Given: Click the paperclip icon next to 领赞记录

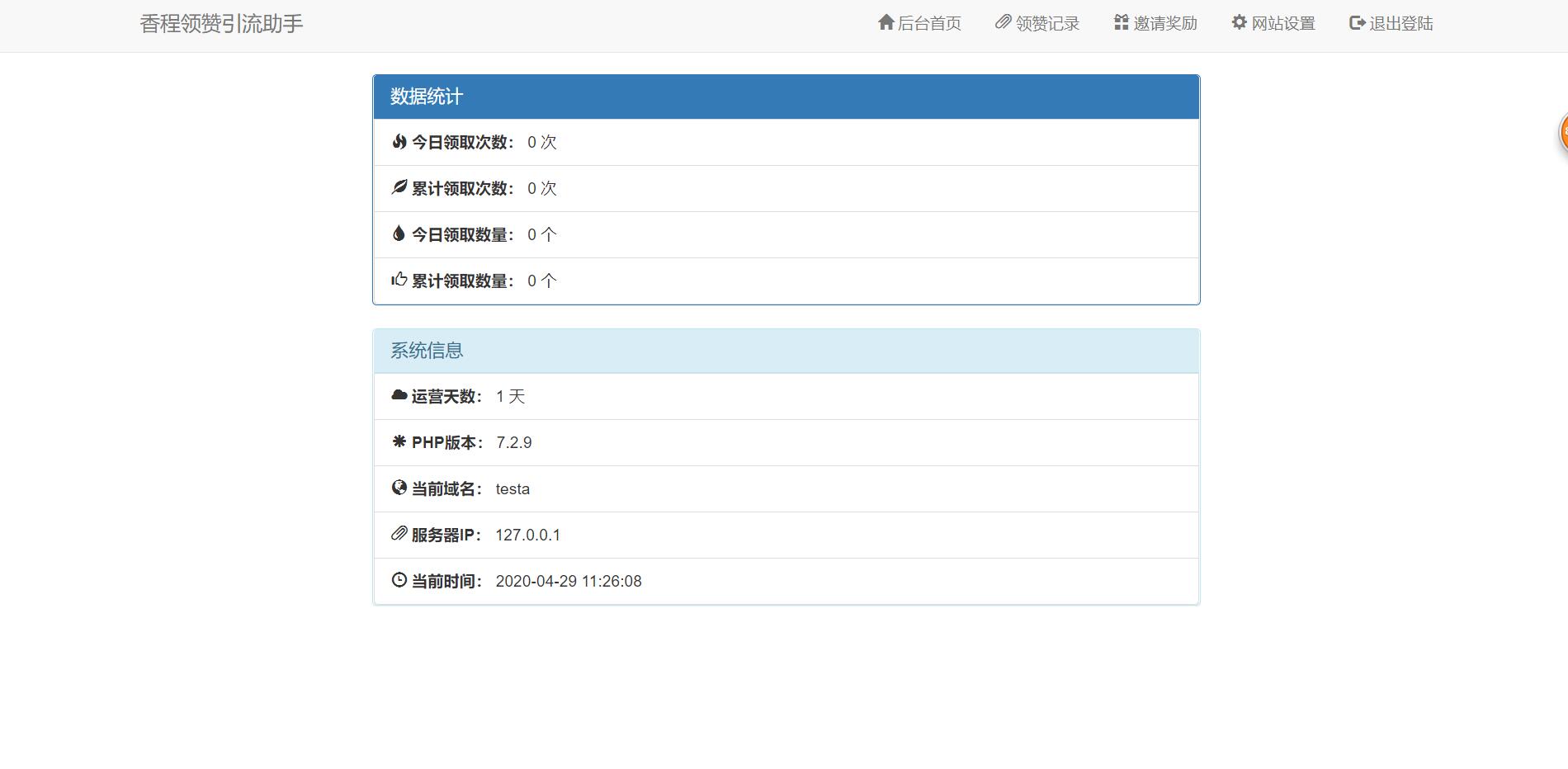Looking at the screenshot, I should pyautogui.click(x=1003, y=22).
